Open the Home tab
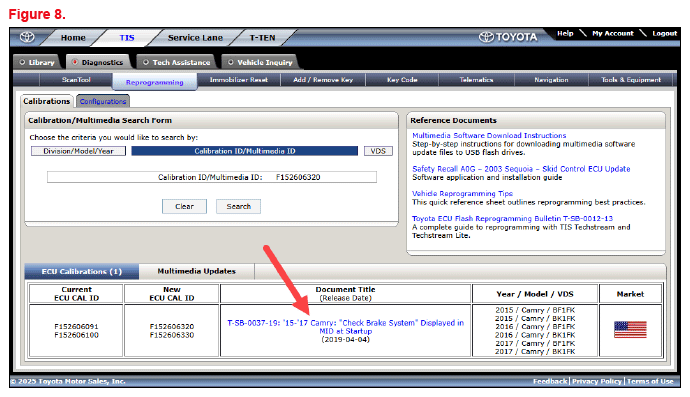 [73, 38]
